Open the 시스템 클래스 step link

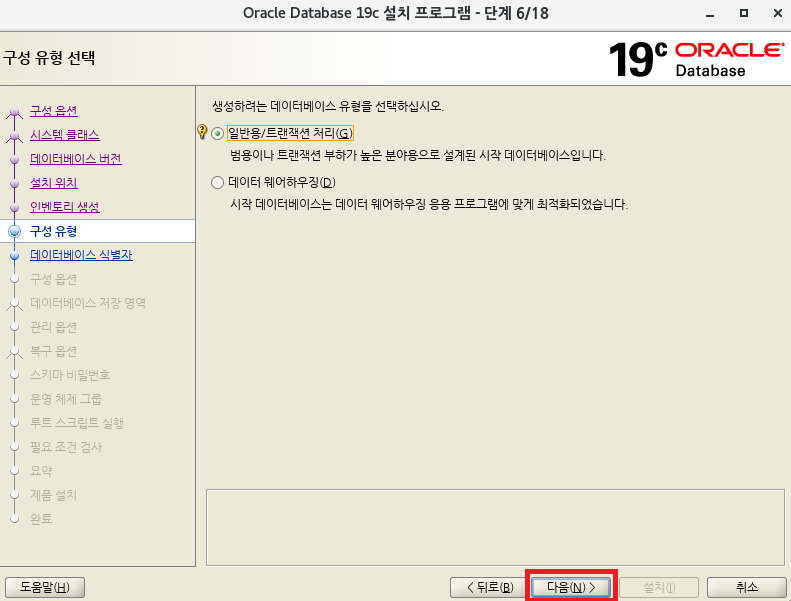point(65,135)
